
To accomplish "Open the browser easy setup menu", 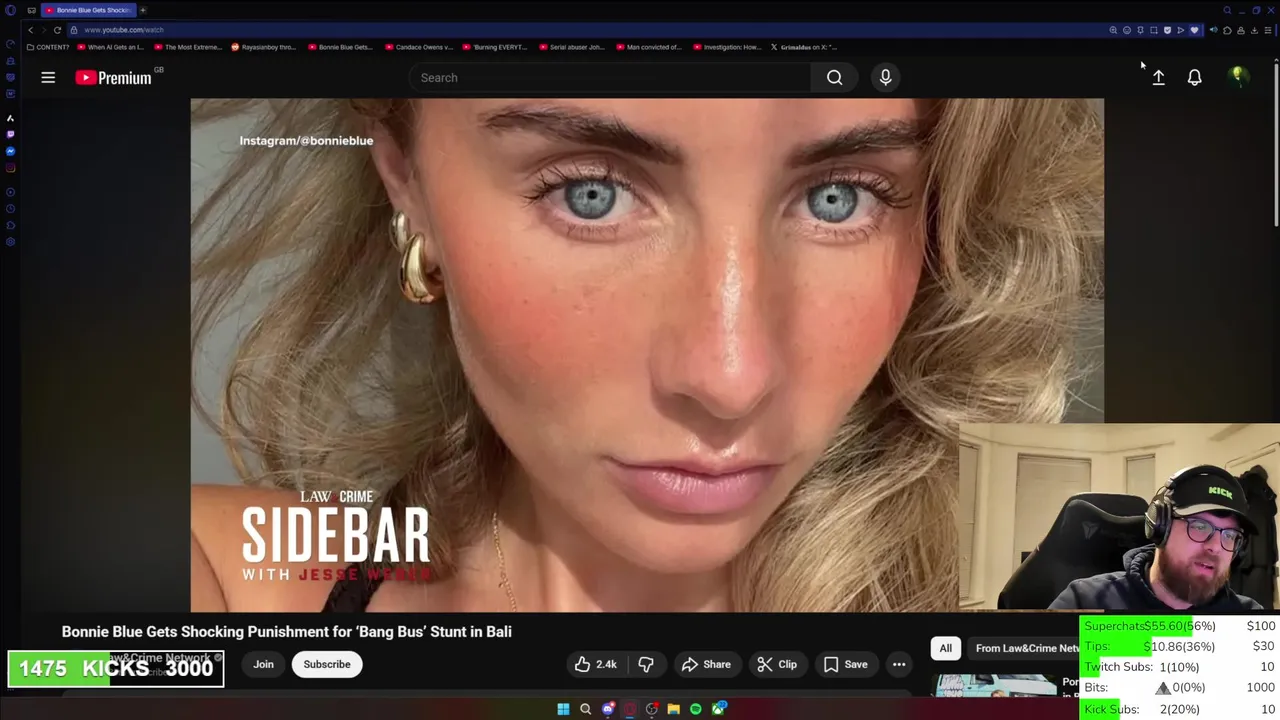I will [x=1267, y=30].
